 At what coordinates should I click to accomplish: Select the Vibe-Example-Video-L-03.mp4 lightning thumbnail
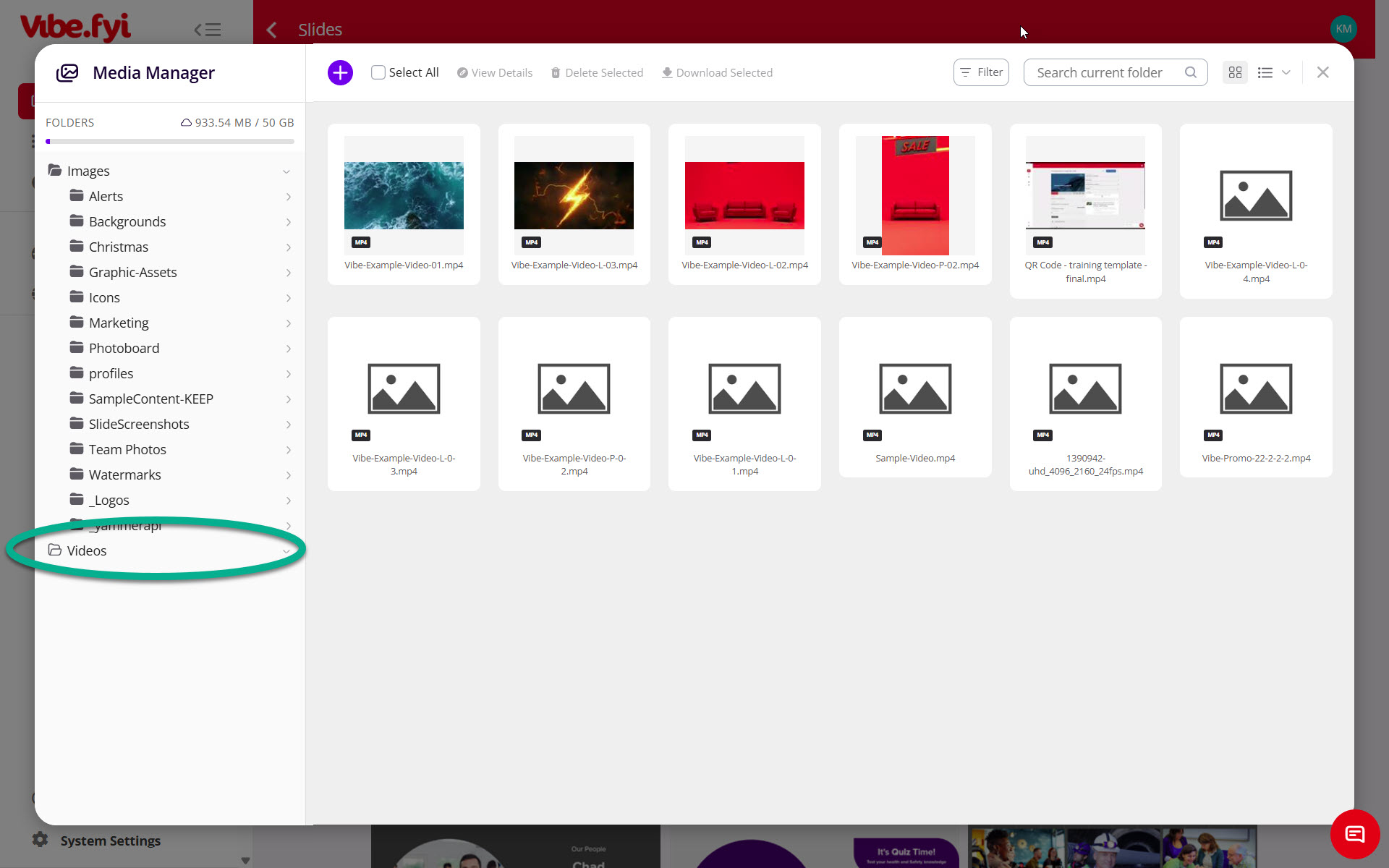click(x=574, y=195)
